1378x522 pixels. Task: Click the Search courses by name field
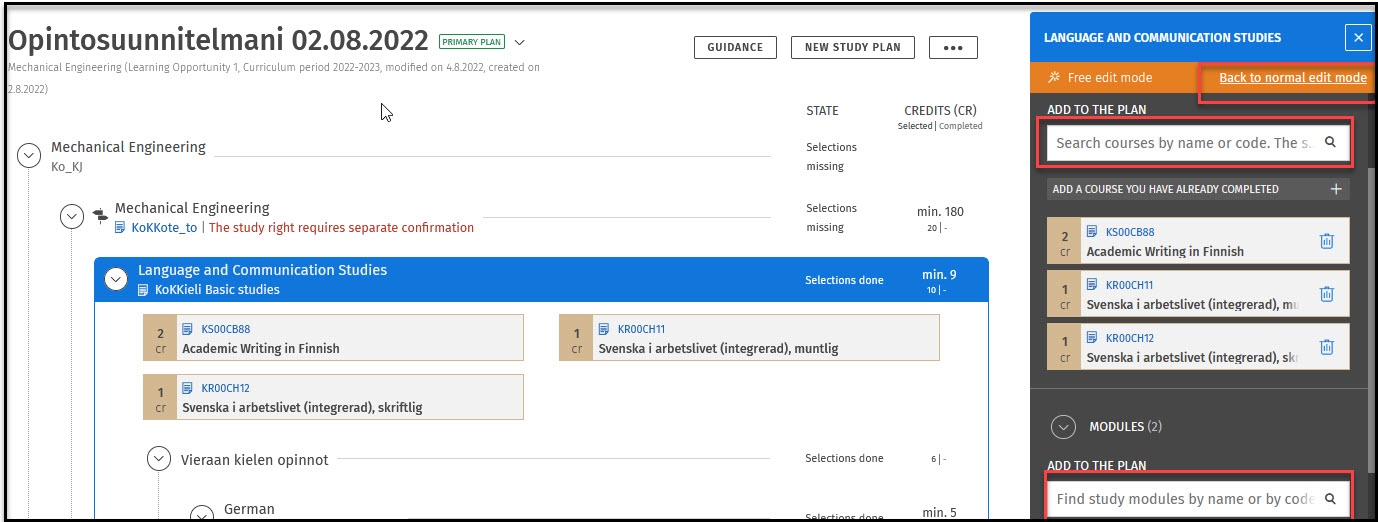(x=1182, y=143)
